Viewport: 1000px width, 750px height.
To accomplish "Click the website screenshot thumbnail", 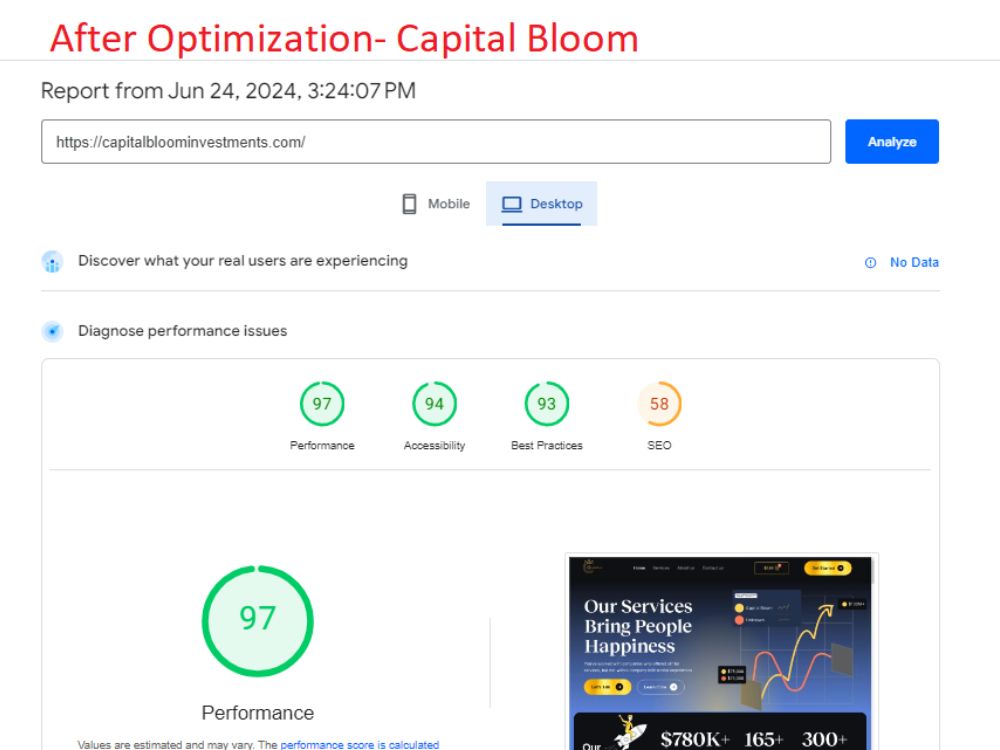I will 720,652.
